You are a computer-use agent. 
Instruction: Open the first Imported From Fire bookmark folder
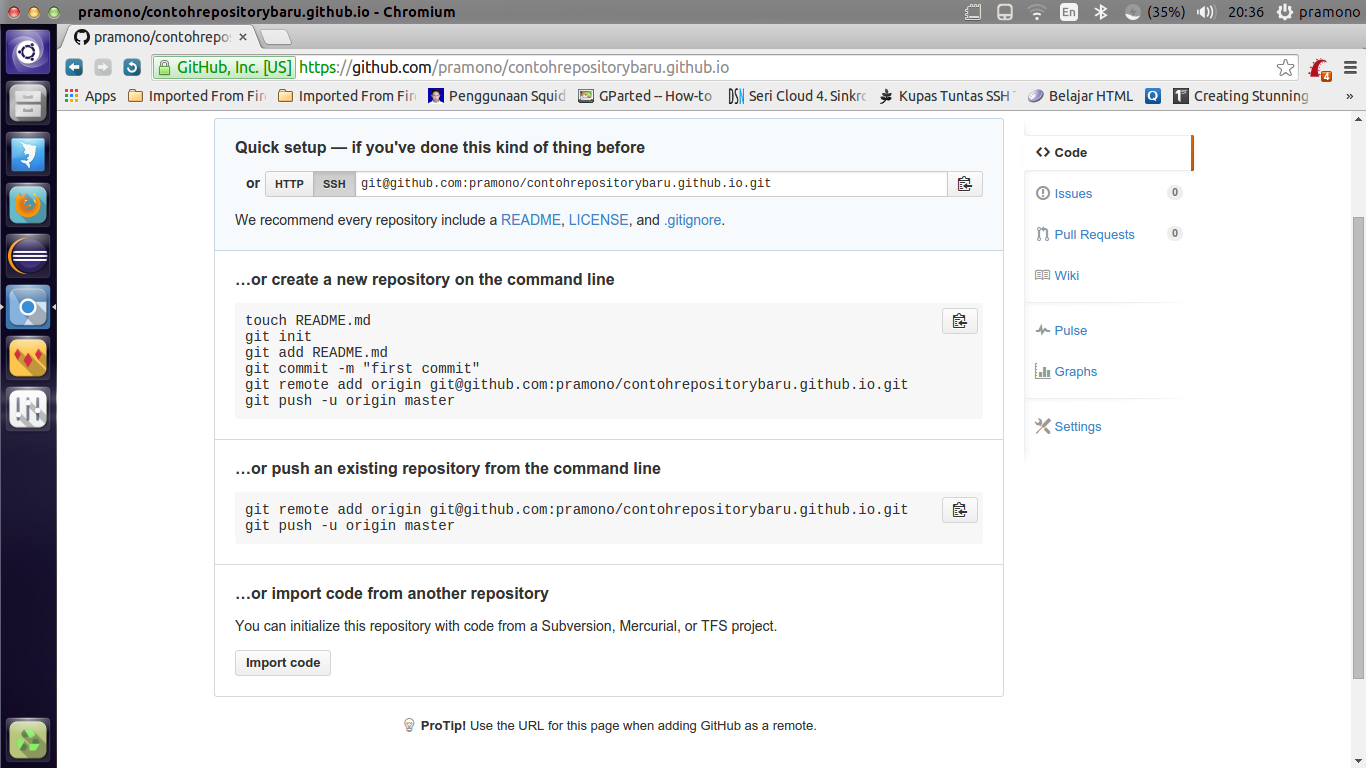click(197, 96)
